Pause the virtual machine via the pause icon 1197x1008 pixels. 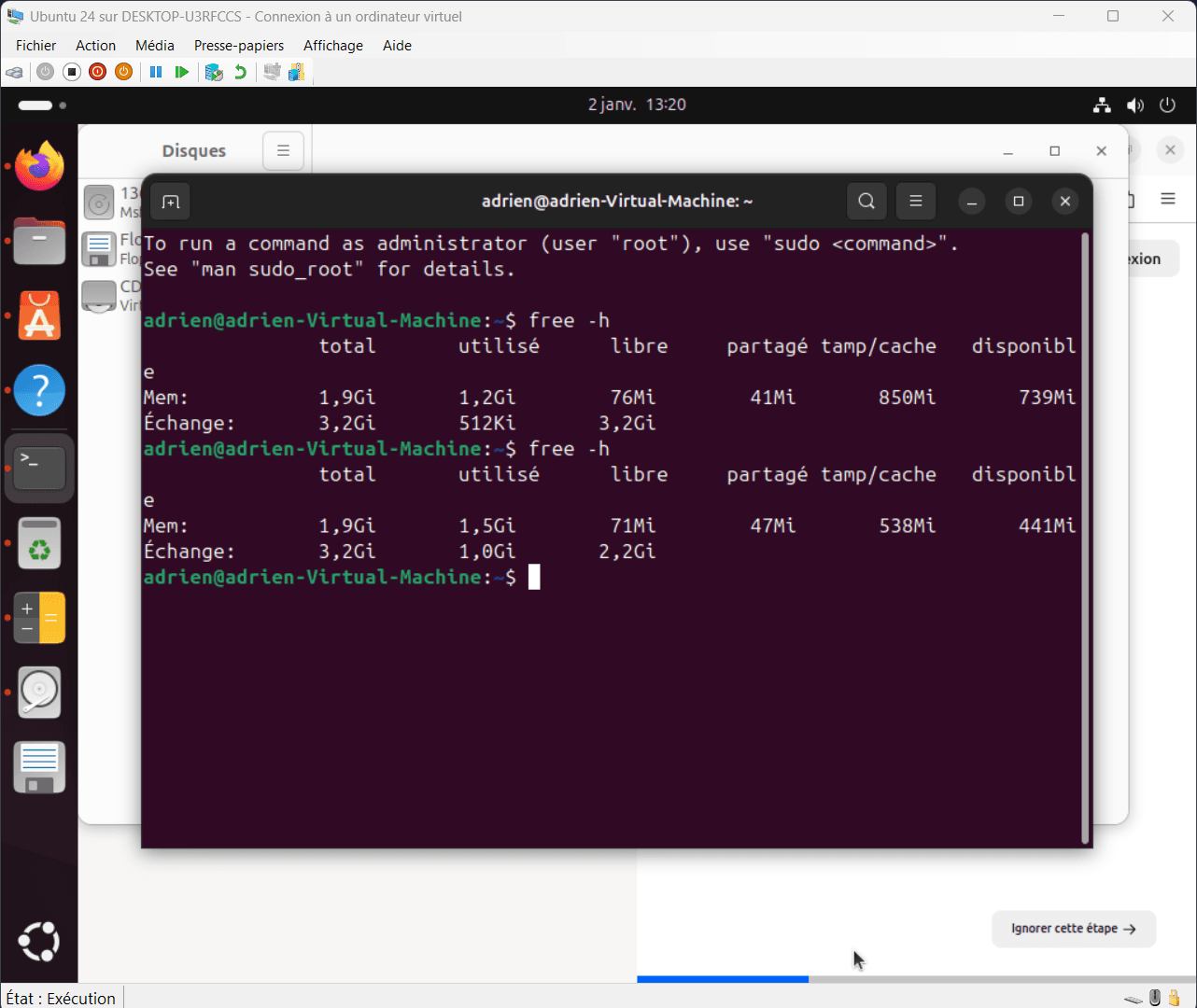[x=155, y=72]
